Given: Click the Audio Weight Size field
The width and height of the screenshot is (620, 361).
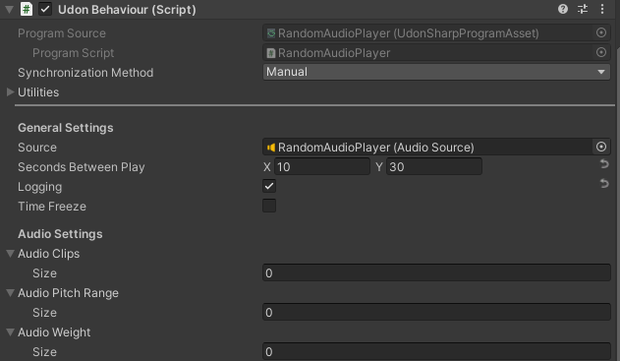Looking at the screenshot, I should (x=436, y=351).
